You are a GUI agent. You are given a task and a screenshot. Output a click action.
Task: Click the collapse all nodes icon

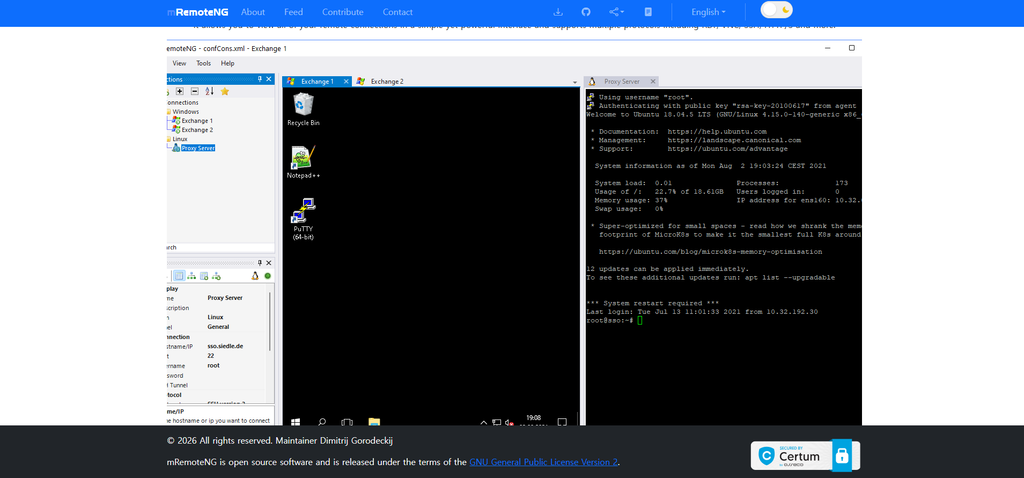[194, 91]
